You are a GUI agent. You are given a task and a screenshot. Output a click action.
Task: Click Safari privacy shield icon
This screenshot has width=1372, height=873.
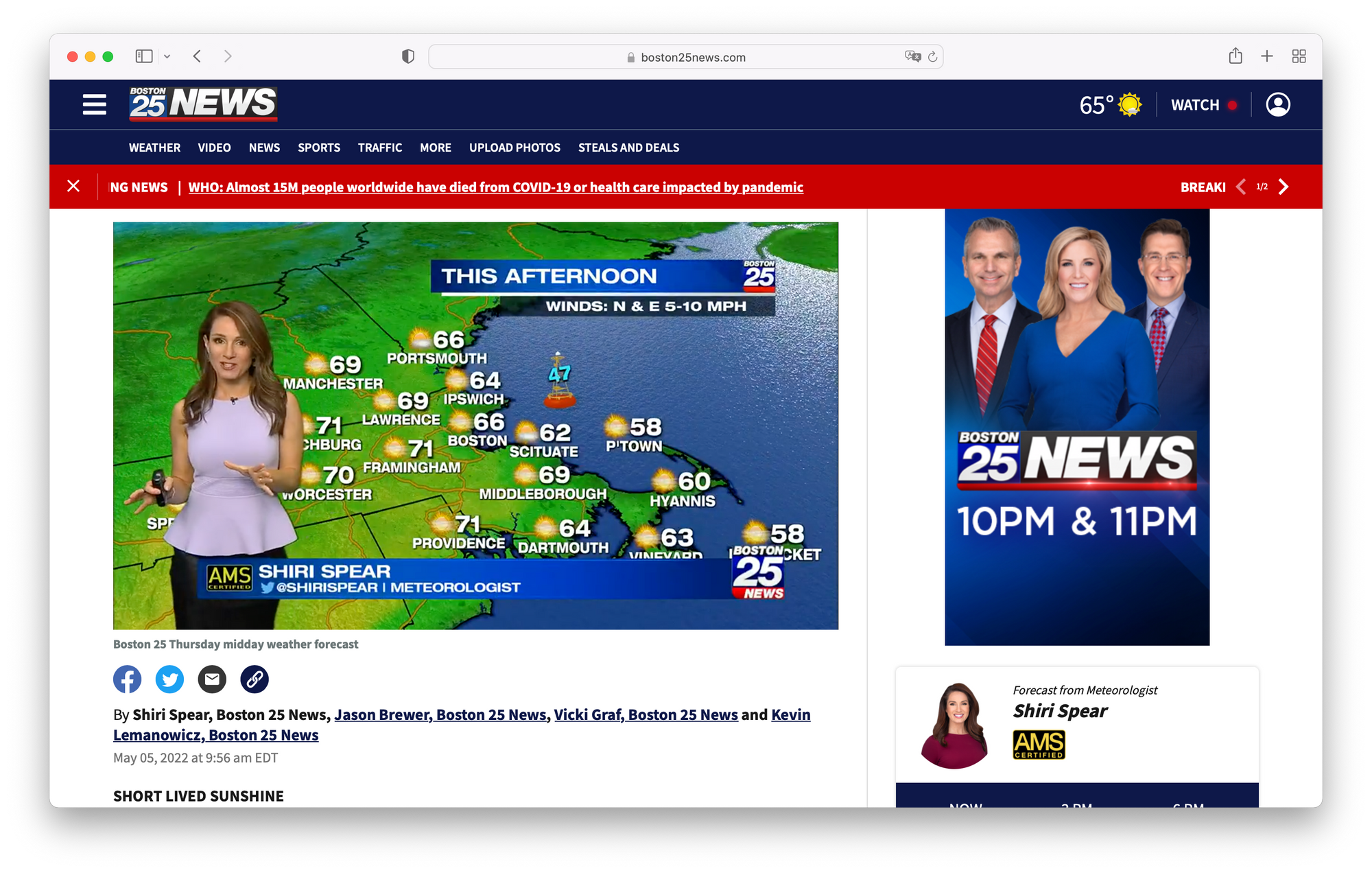tap(407, 57)
